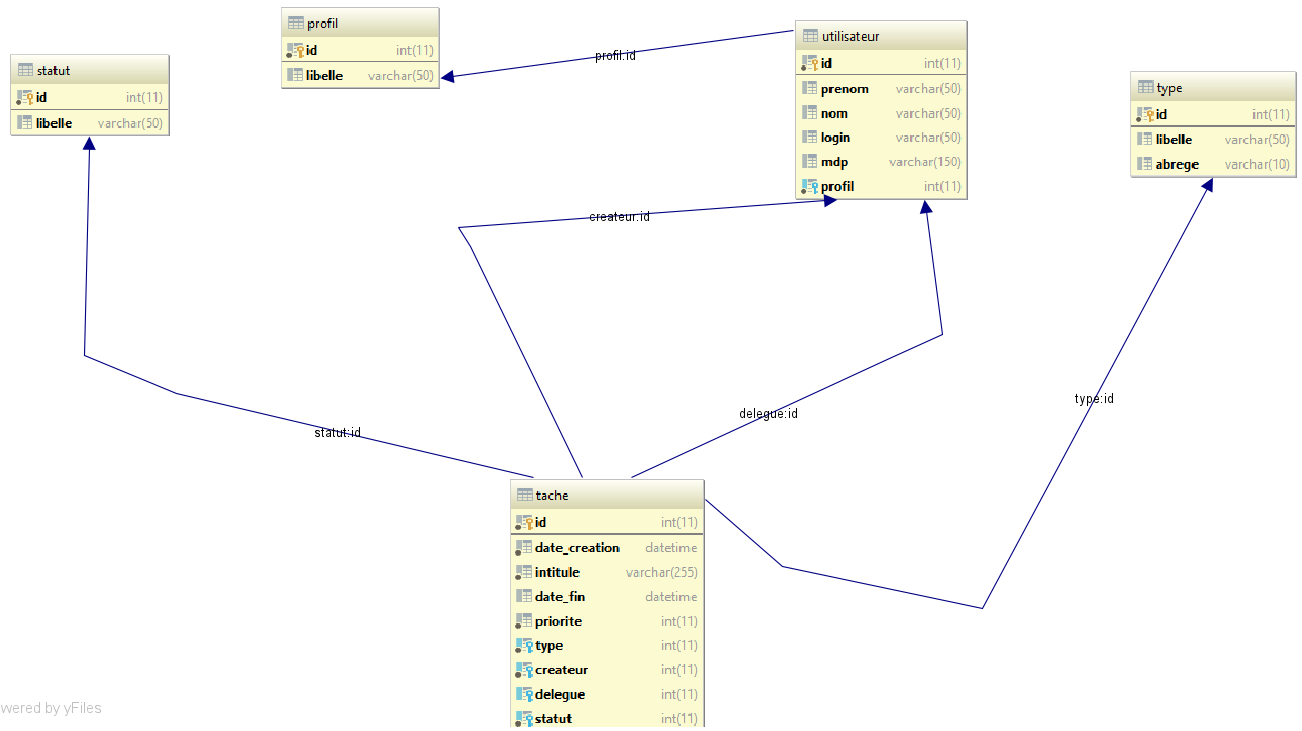Click foreign key icon next to delegue
This screenshot has height=731, width=1302.
pos(524,695)
